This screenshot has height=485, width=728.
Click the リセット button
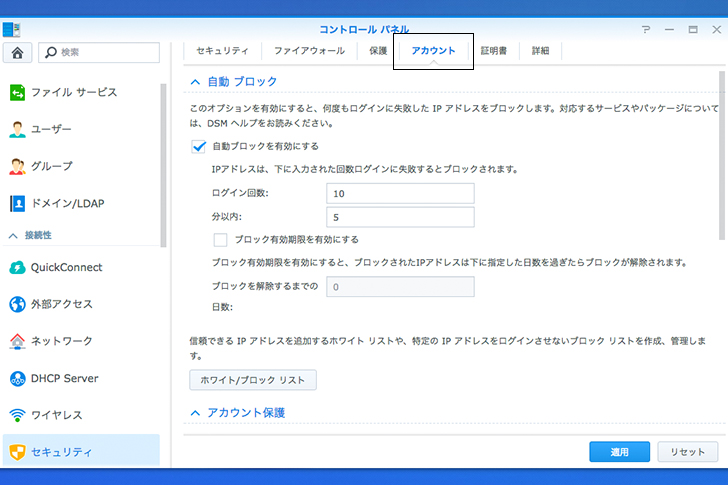(688, 452)
